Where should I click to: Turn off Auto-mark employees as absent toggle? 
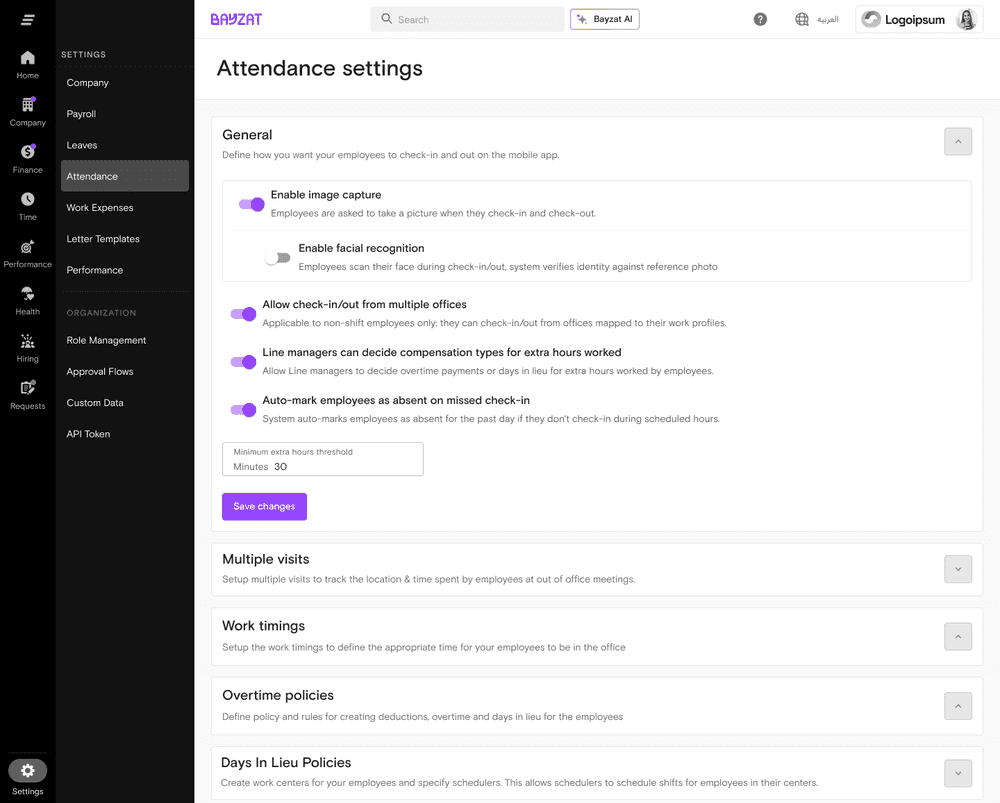click(x=242, y=410)
